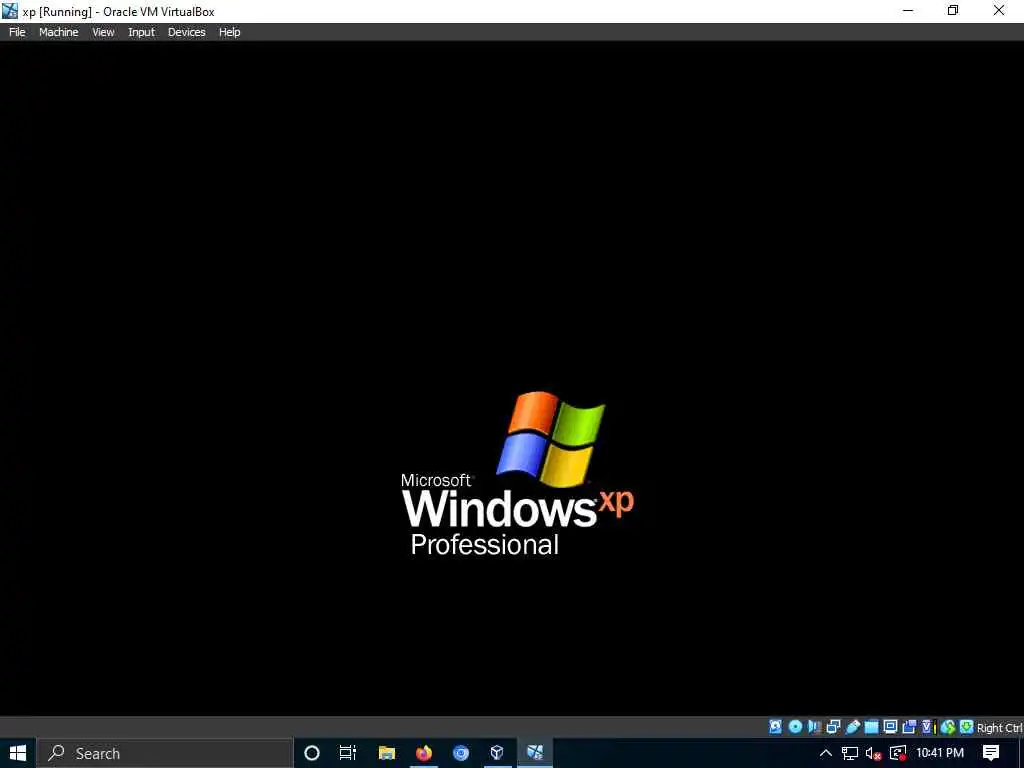Screen dimensions: 1024x768
Task: Click the network adapter status icon
Action: pyautogui.click(x=833, y=727)
